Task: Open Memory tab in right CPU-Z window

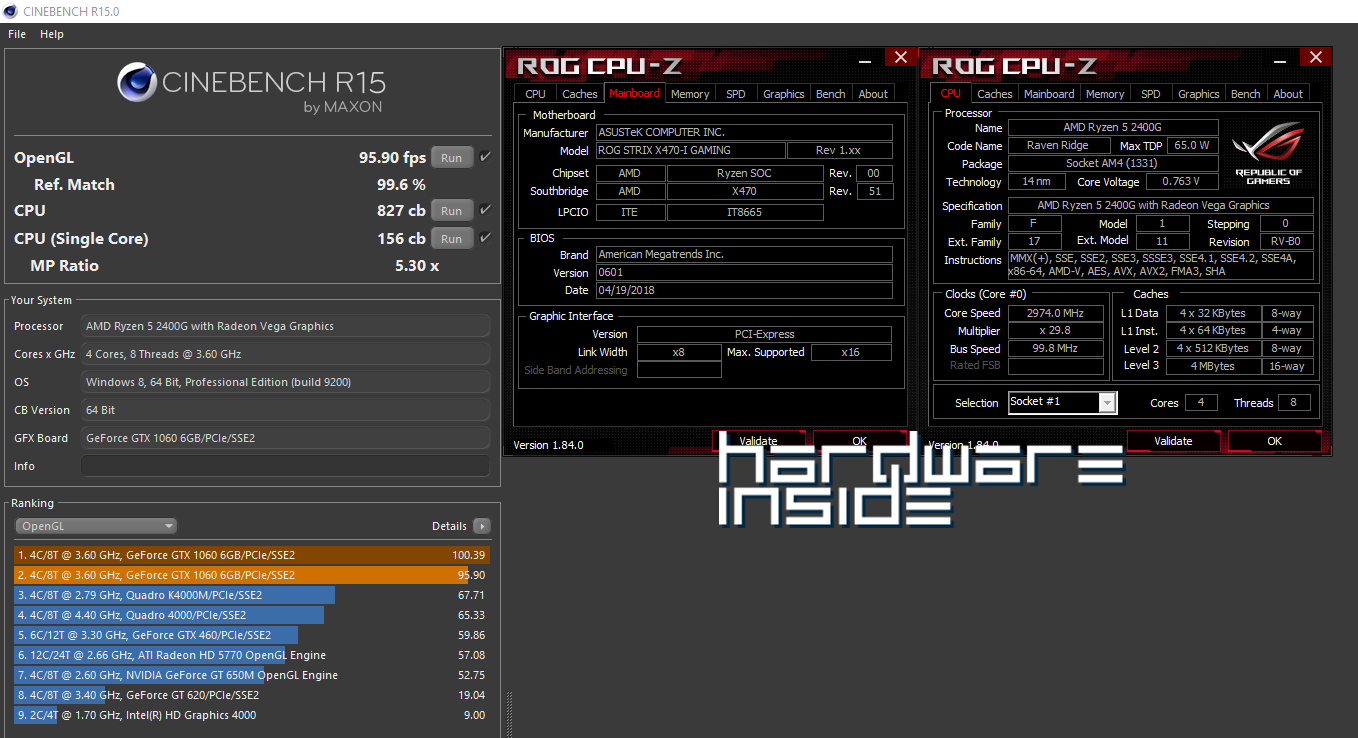Action: coord(1105,94)
